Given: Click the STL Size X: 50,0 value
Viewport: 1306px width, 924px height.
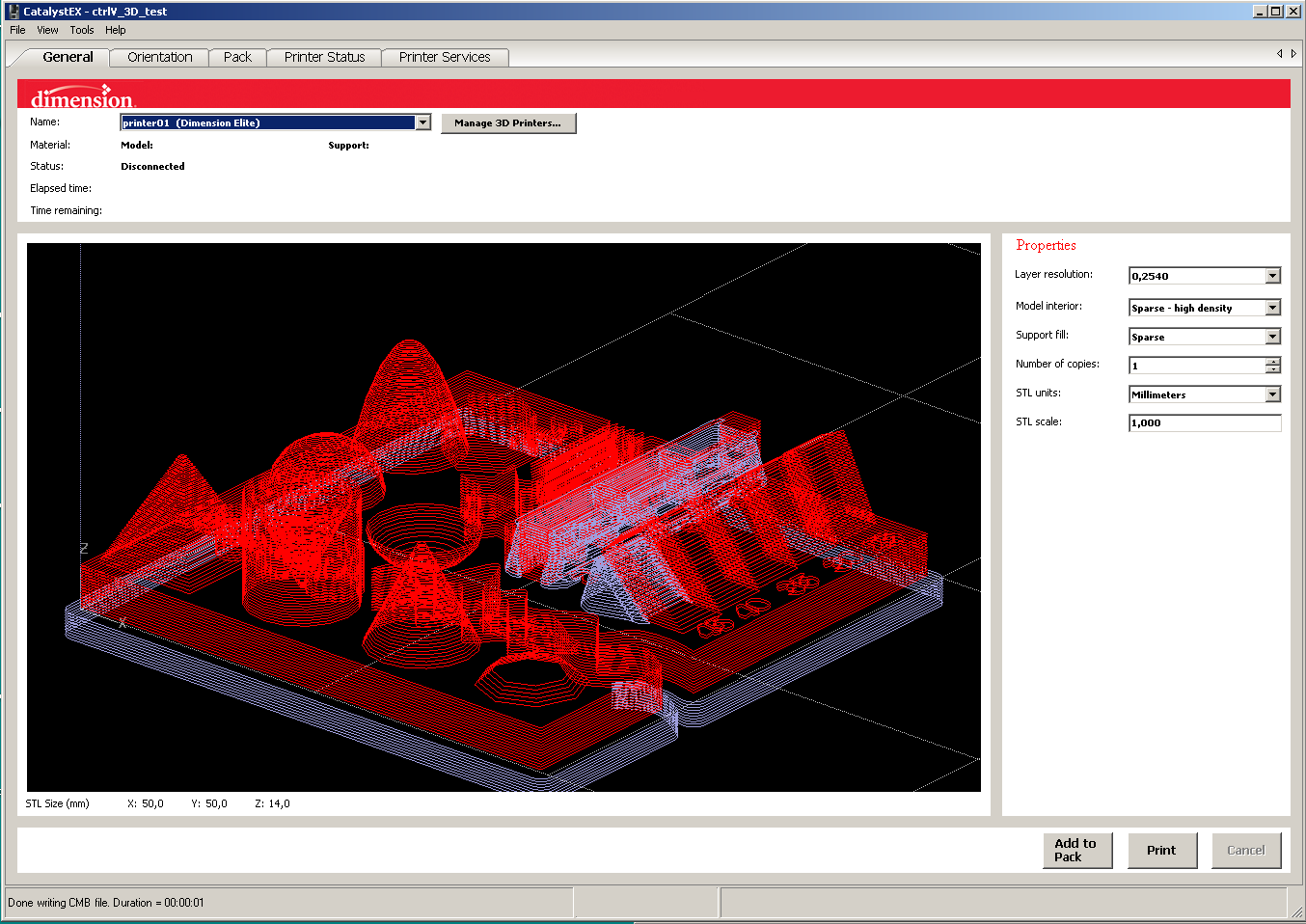Looking at the screenshot, I should 146,803.
